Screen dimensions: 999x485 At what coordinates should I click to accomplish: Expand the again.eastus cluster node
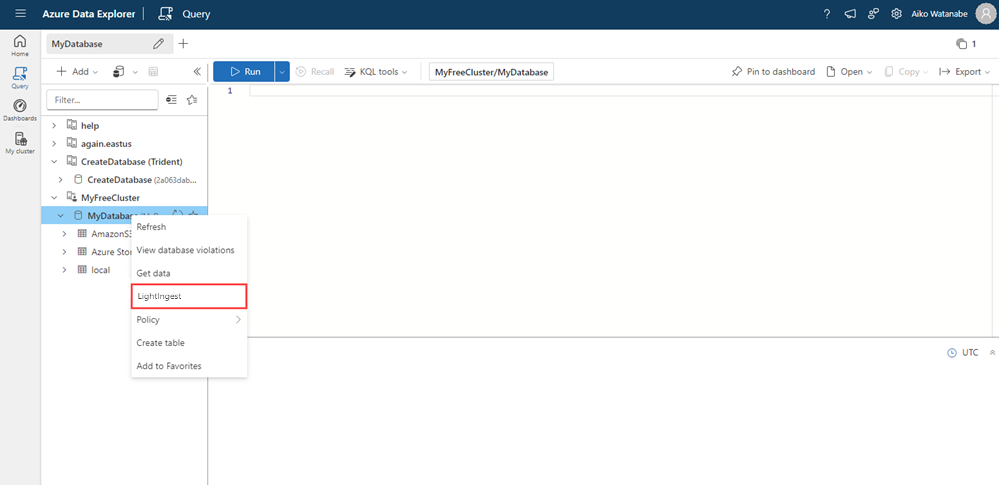coord(54,143)
